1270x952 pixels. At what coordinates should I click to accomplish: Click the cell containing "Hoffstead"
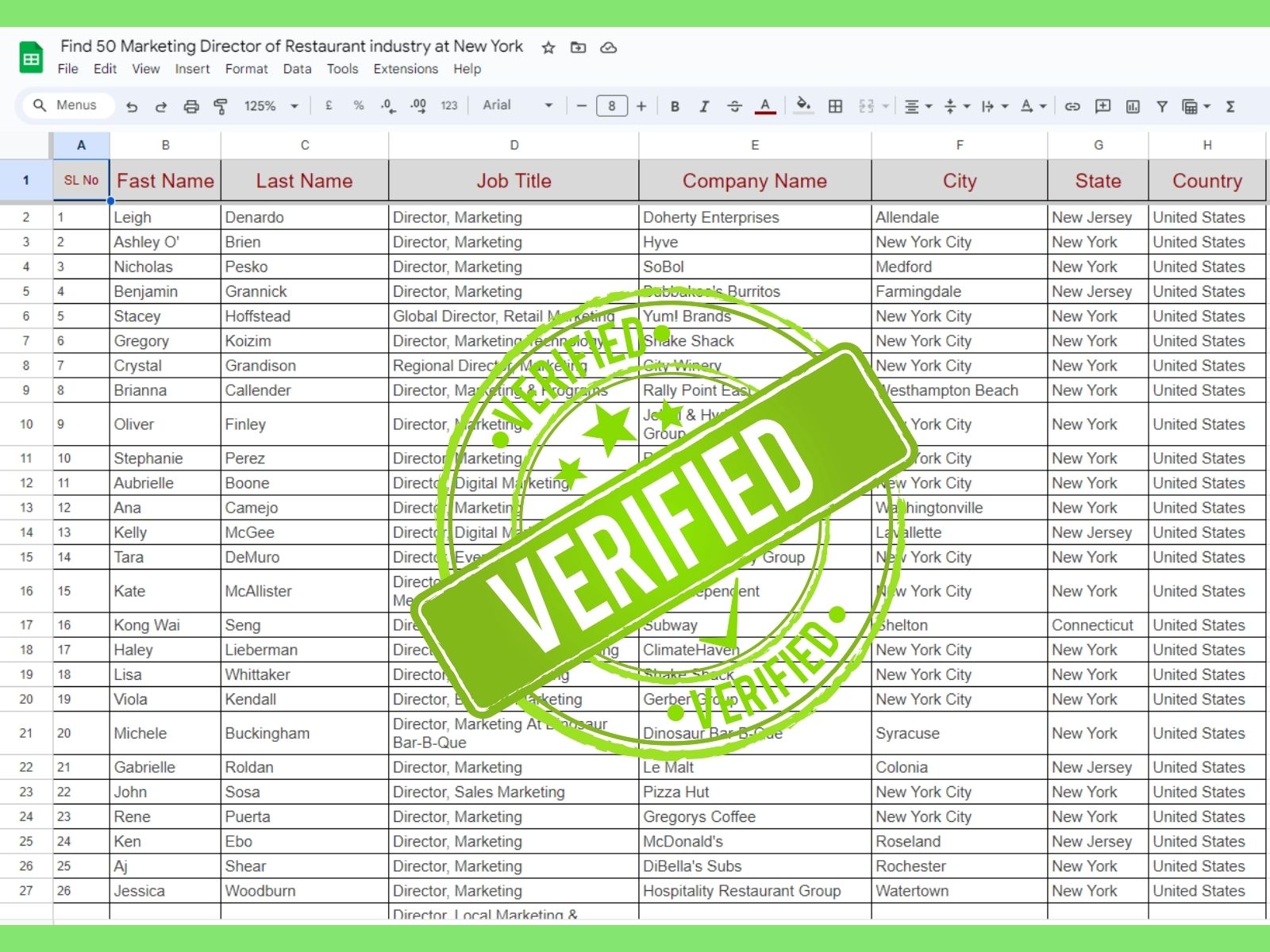(x=305, y=316)
